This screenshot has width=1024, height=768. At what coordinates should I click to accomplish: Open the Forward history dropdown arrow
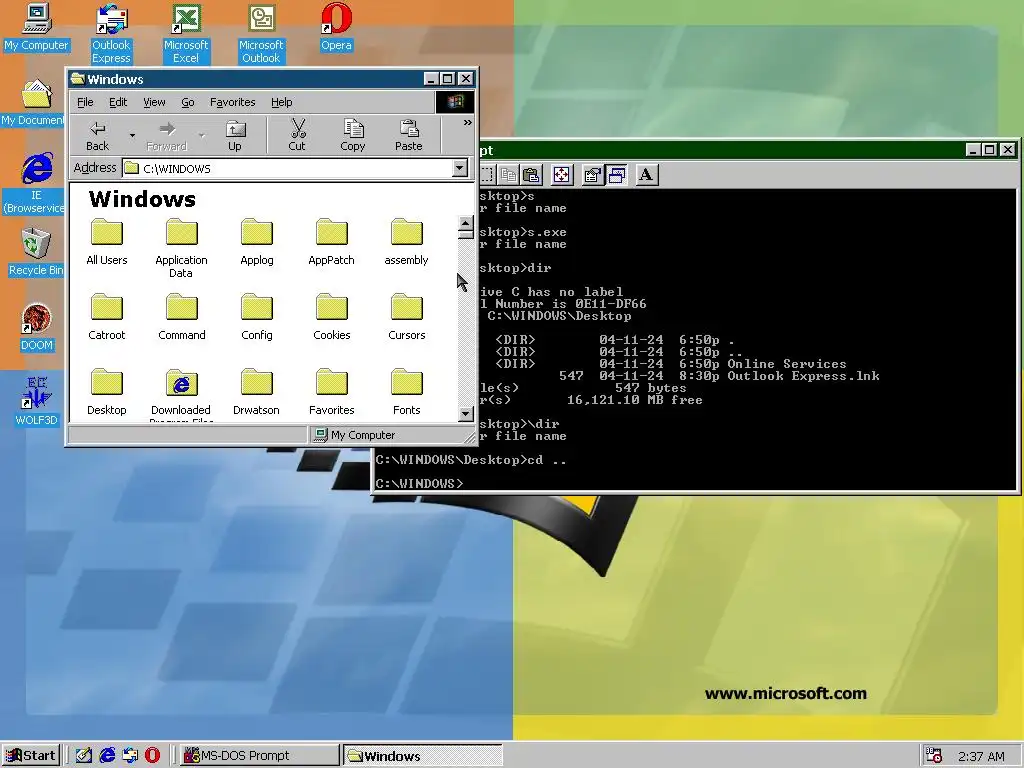202,136
